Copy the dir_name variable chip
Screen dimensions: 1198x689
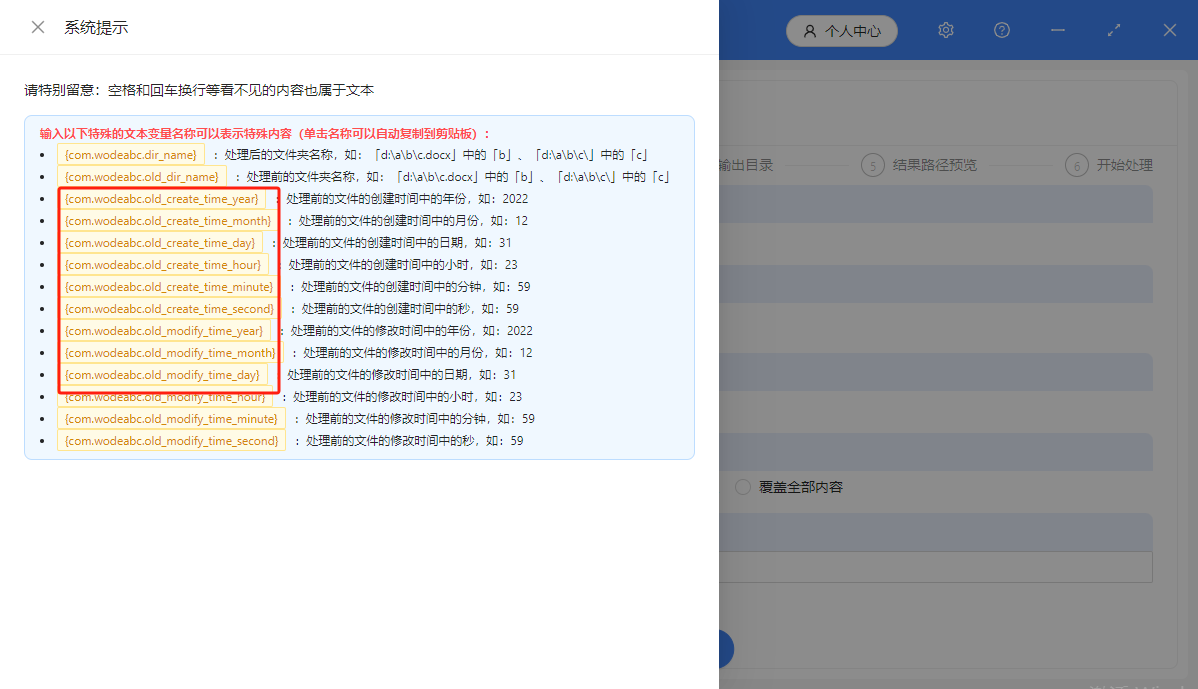[130, 154]
